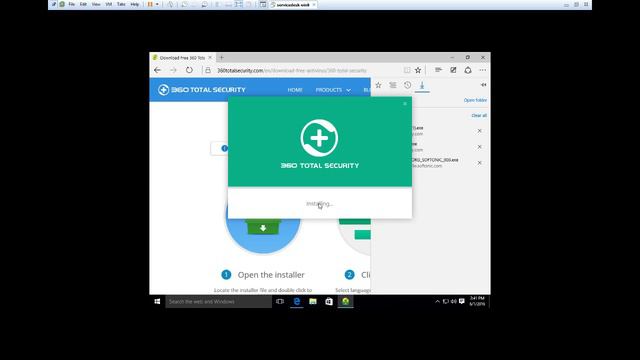The width and height of the screenshot is (640, 360).
Task: Show Downloads in Hub panel
Action: point(422,85)
